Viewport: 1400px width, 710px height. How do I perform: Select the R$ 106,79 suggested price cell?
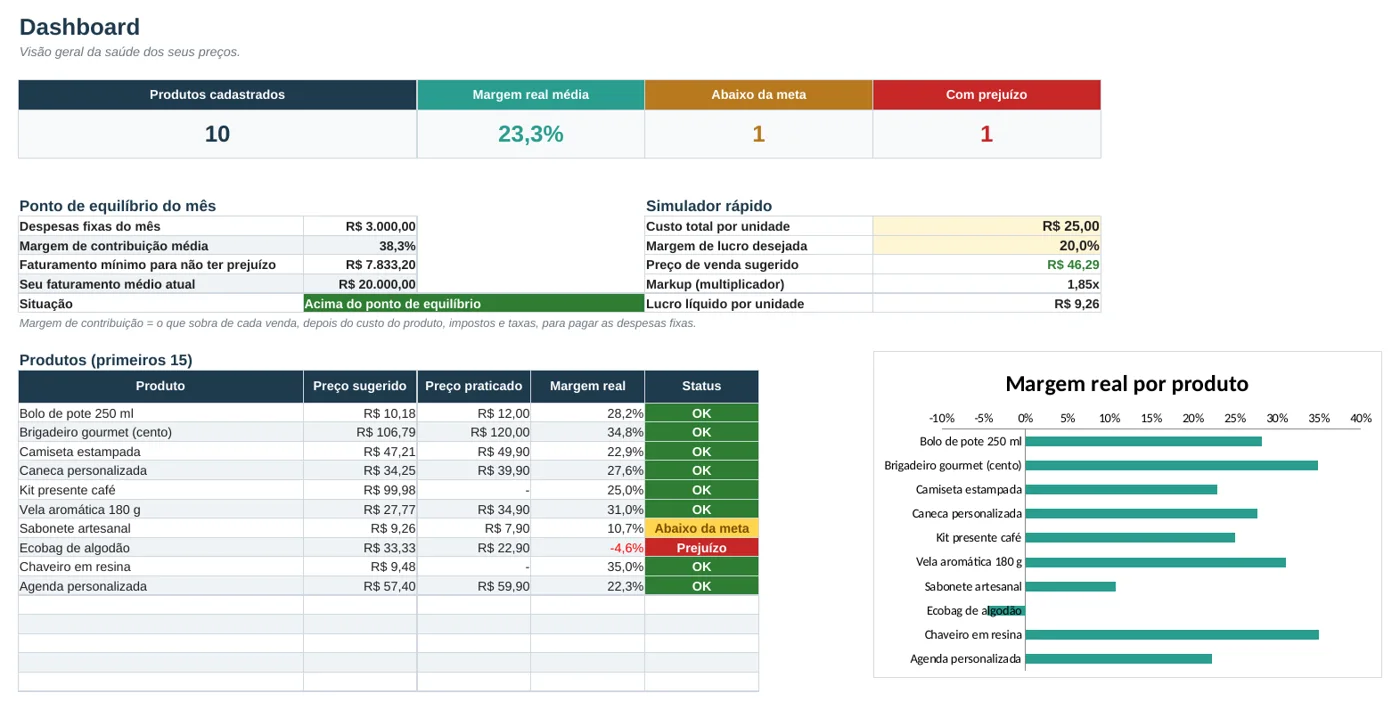pos(360,432)
